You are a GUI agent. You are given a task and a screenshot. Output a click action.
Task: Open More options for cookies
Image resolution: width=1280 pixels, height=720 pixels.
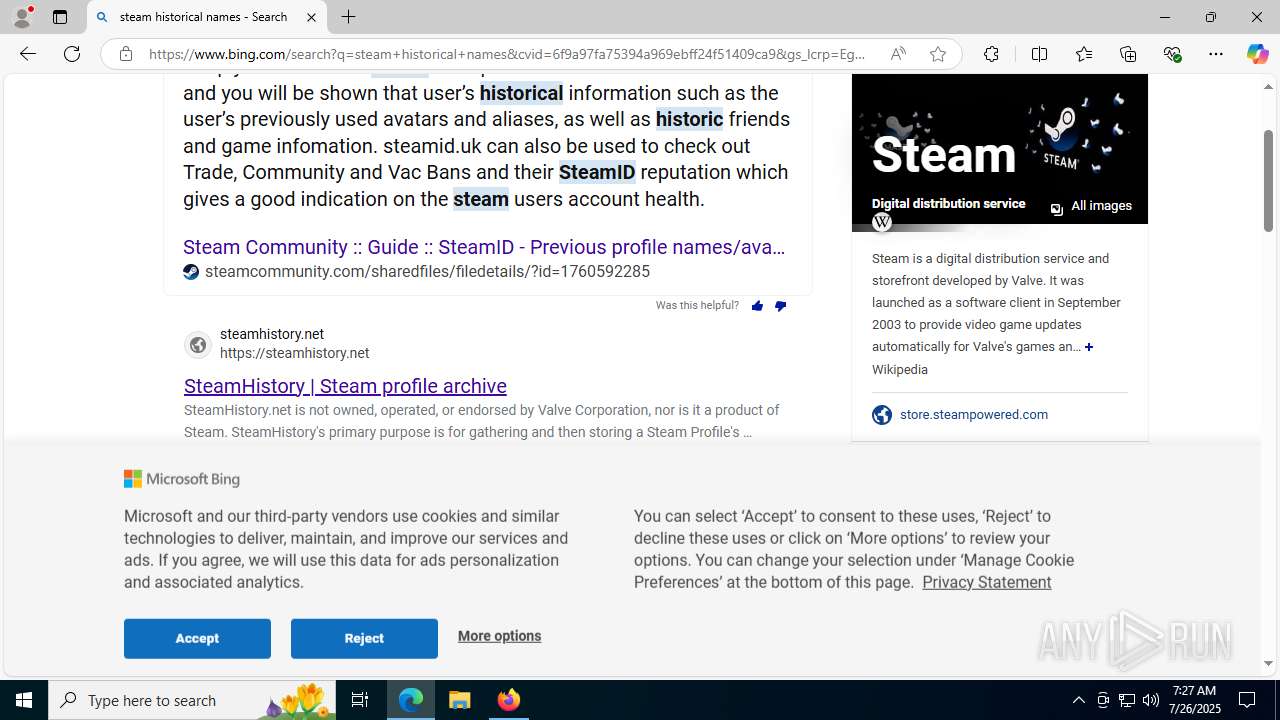(x=499, y=636)
